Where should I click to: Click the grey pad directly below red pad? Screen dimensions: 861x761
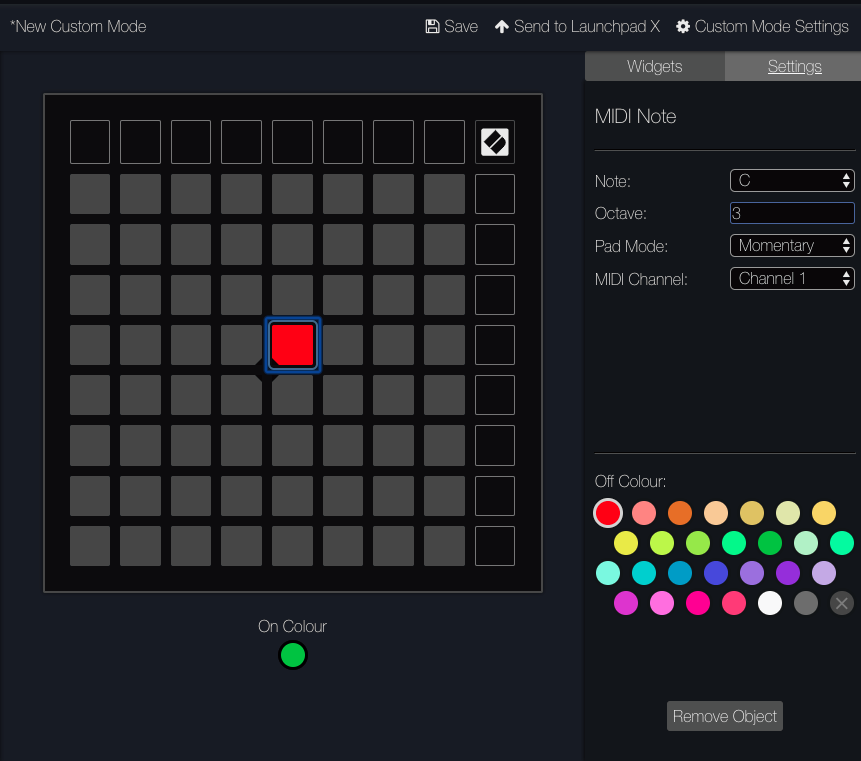(x=293, y=395)
